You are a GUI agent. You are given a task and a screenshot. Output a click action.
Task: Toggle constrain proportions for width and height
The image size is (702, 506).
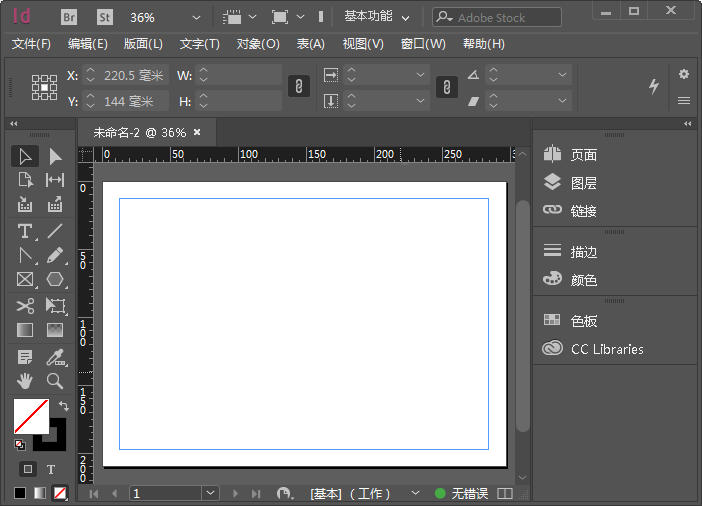click(x=299, y=86)
